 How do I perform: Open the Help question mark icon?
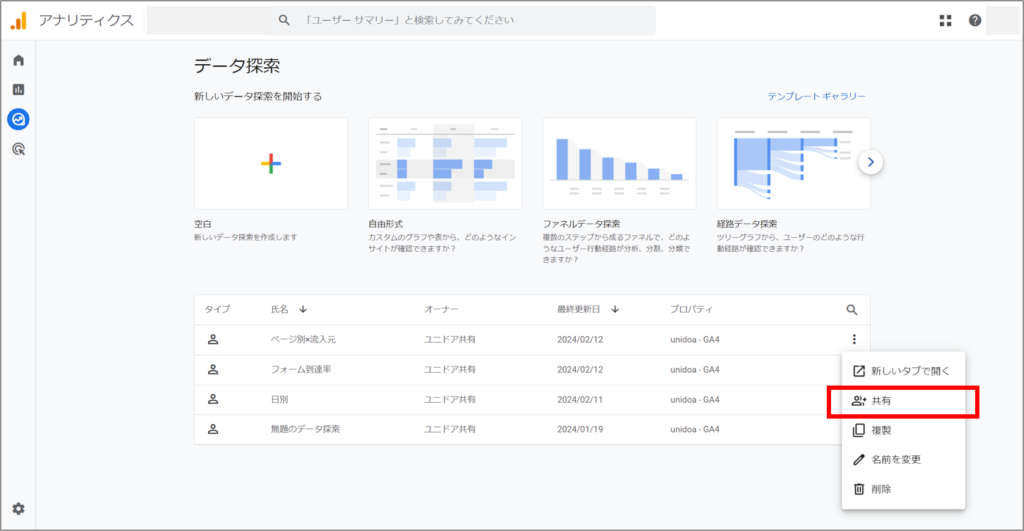tap(975, 21)
